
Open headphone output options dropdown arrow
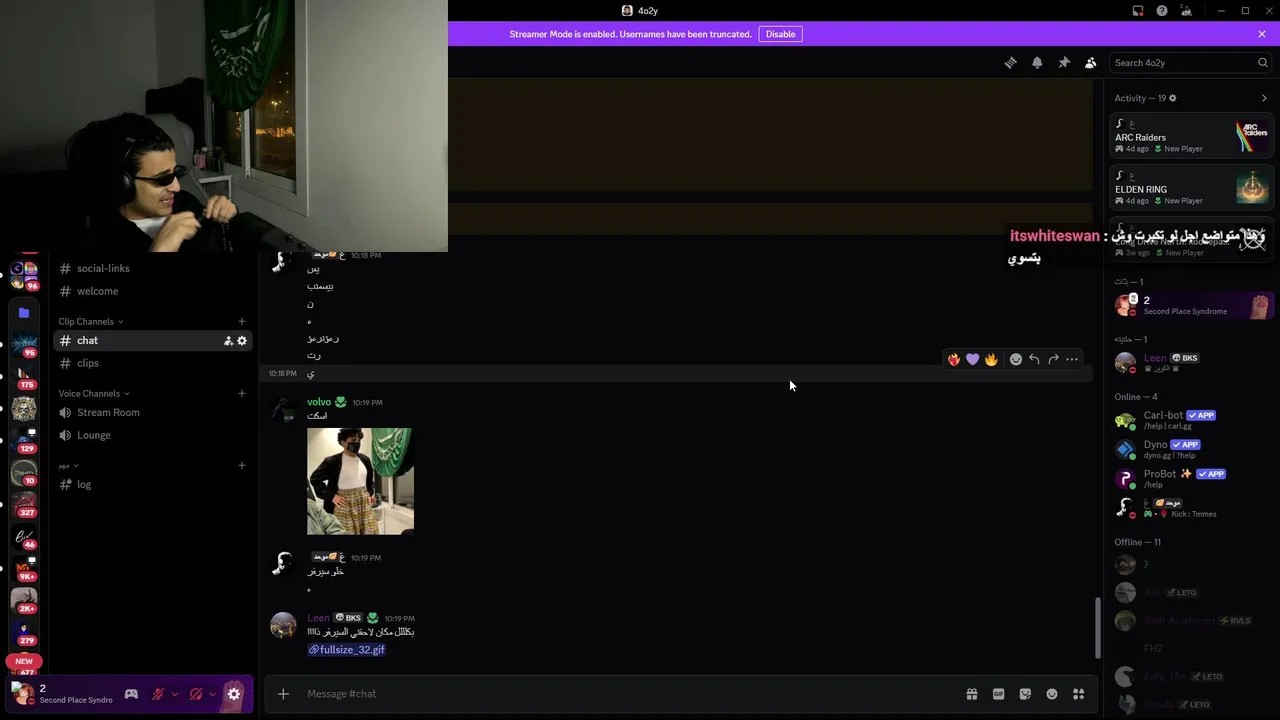click(212, 694)
